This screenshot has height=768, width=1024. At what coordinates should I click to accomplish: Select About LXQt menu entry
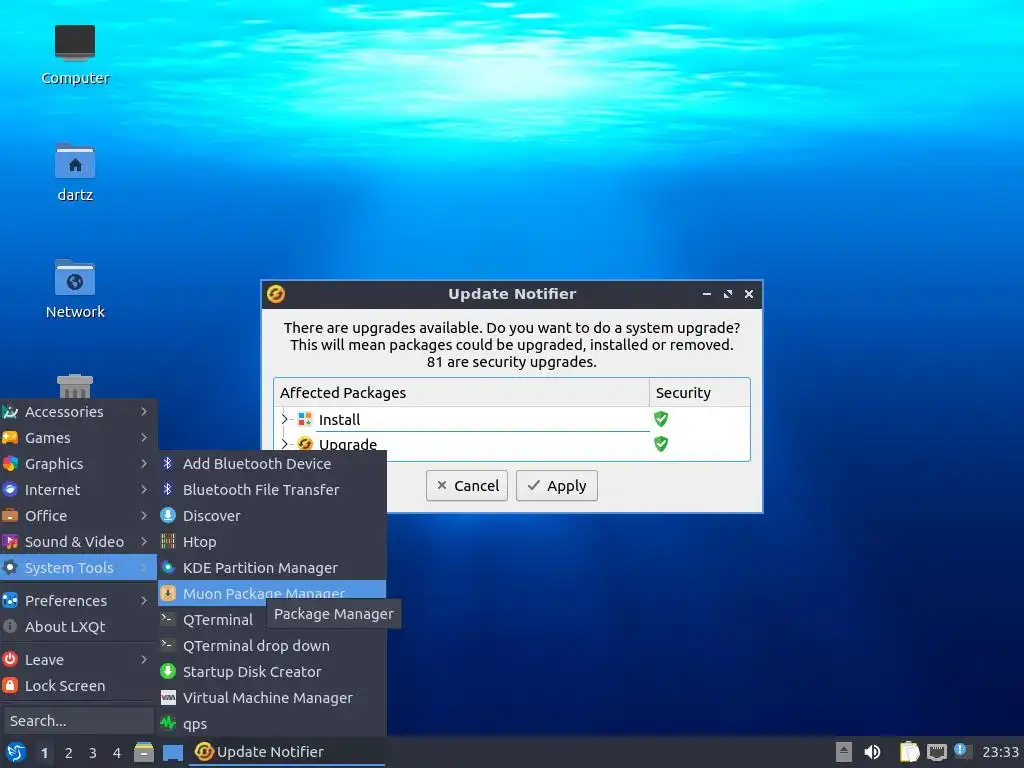pos(78,627)
